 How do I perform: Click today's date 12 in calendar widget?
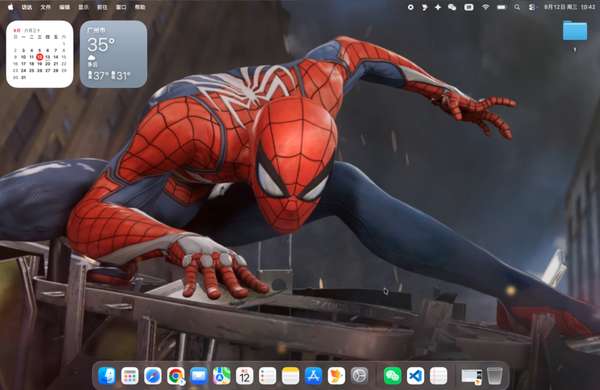tap(39, 57)
